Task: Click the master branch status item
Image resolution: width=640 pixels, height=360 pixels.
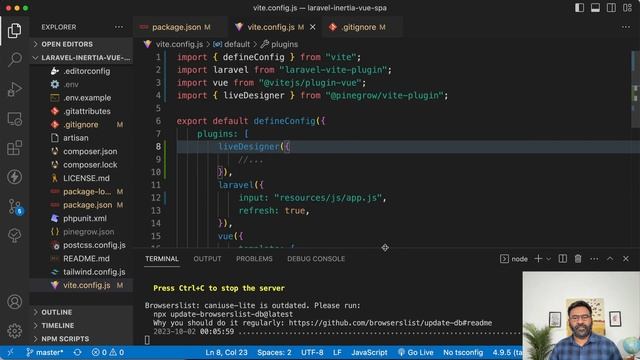Action: [44, 352]
